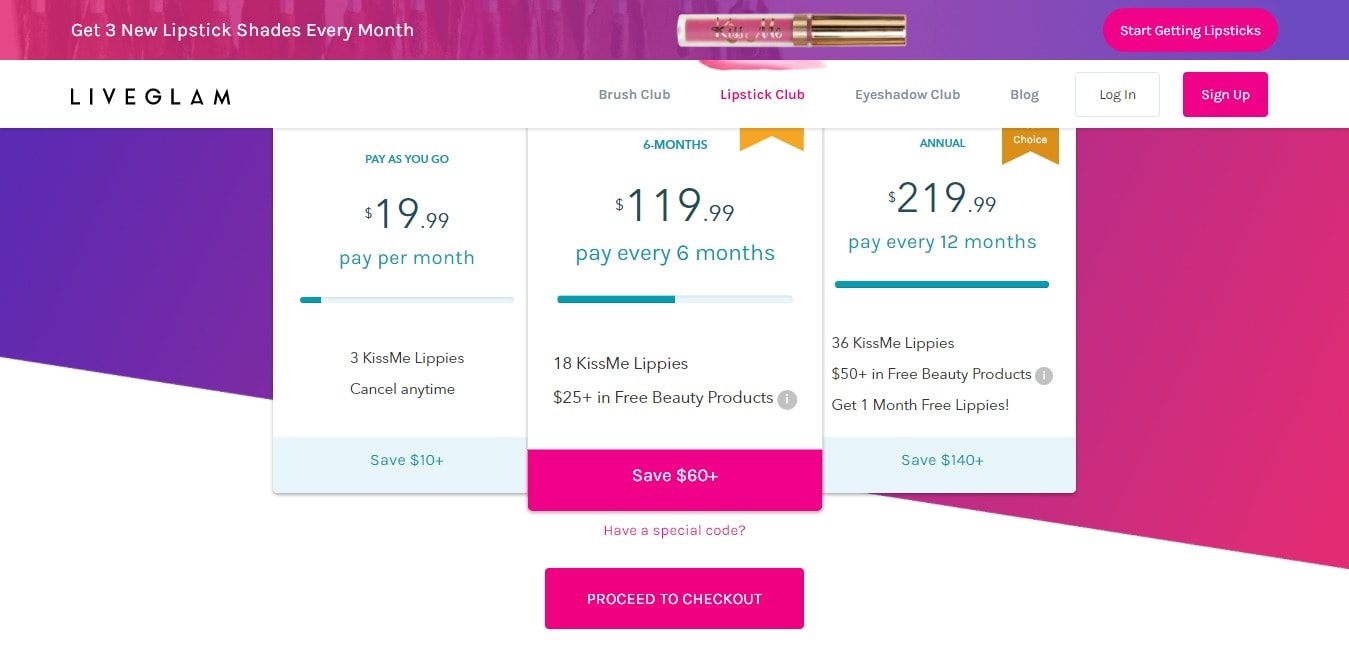The image size is (1349, 645).
Task: Click the lipstick product image in banner
Action: (x=791, y=30)
